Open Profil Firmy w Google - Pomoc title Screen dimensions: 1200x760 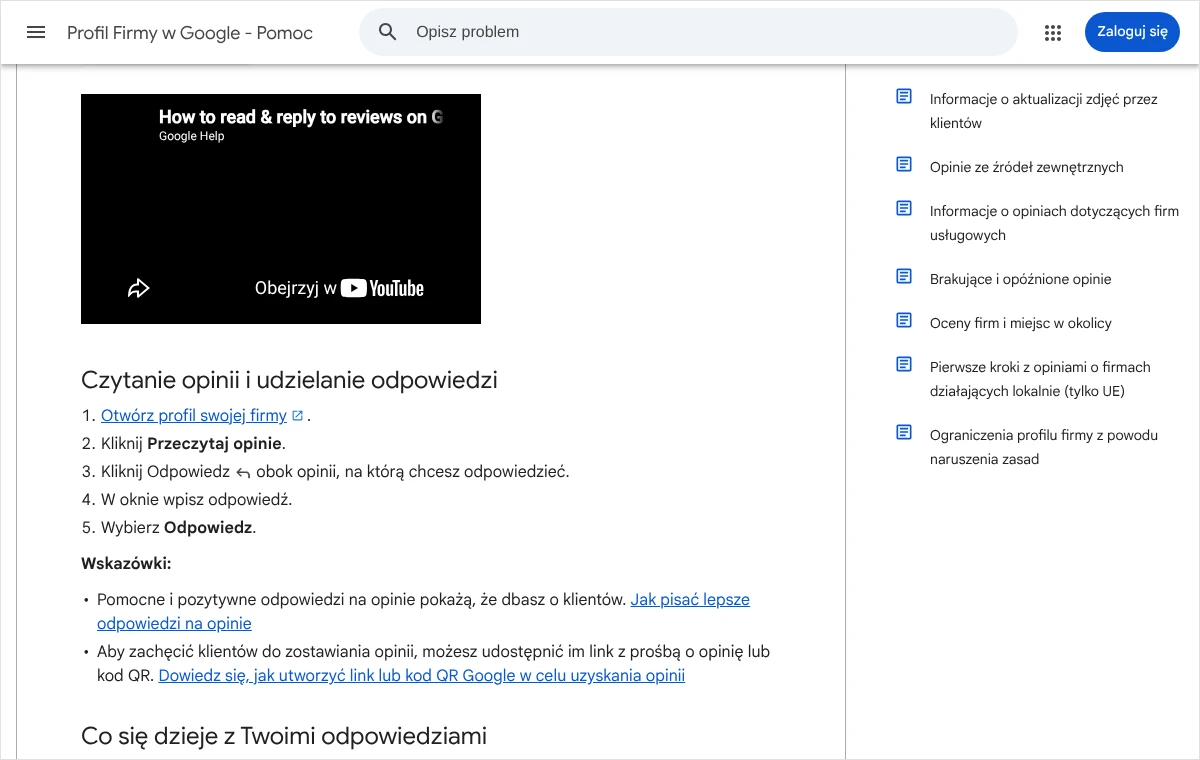(190, 33)
